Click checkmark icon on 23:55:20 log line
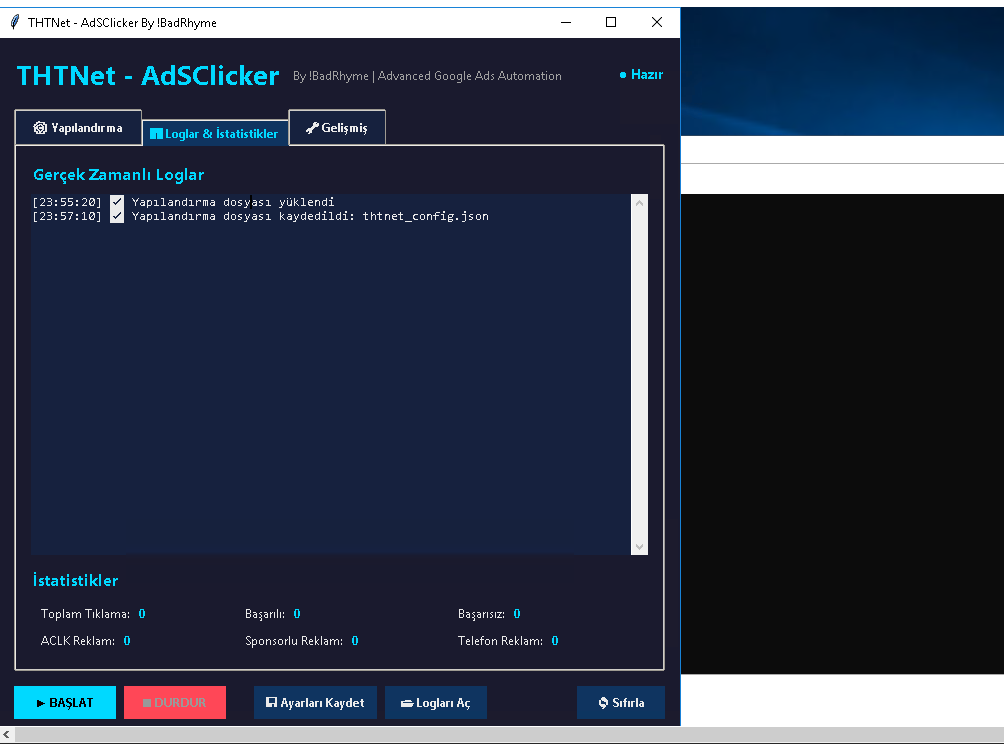 pyautogui.click(x=117, y=202)
